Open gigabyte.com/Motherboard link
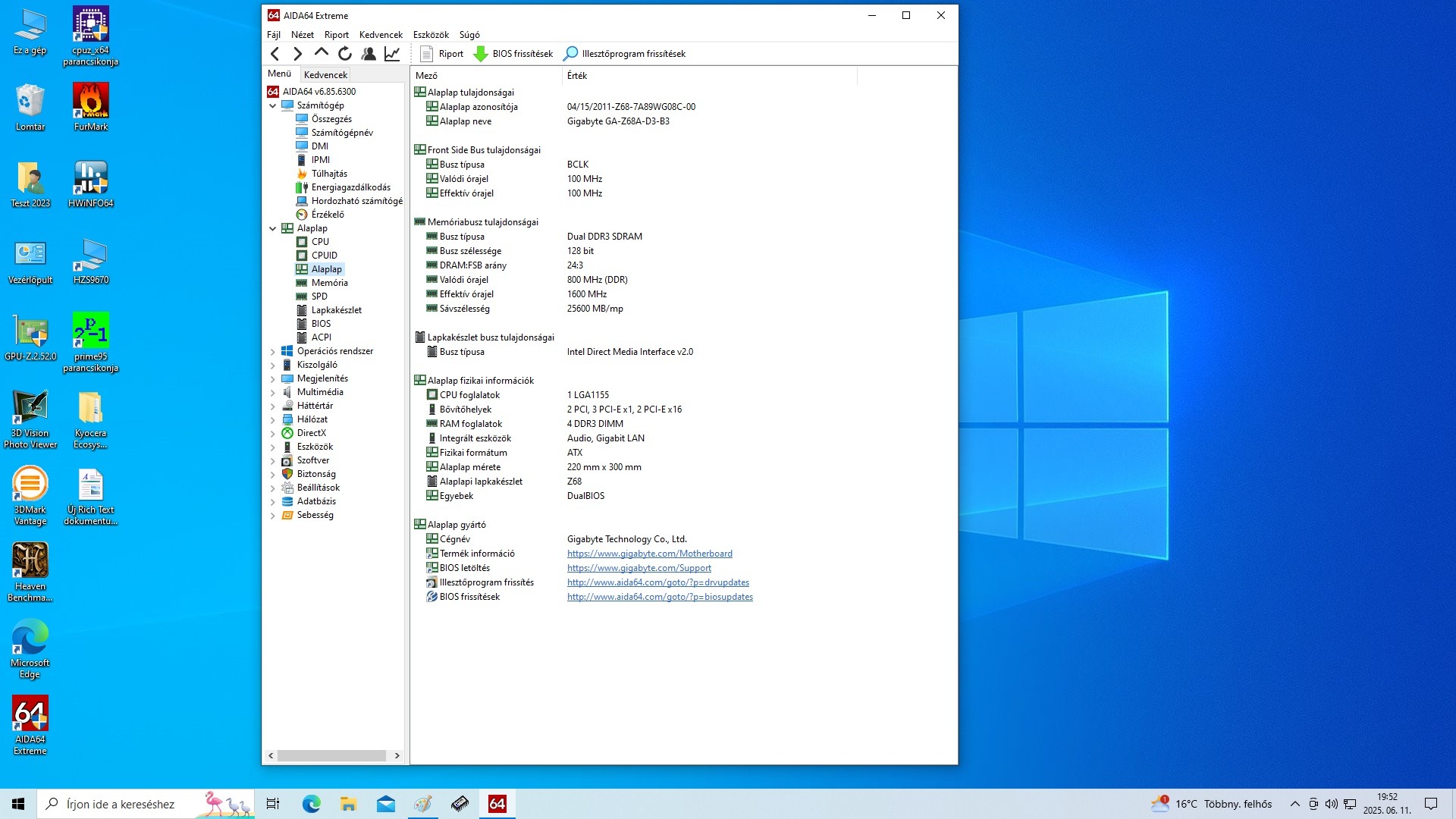The height and width of the screenshot is (819, 1456). pos(649,554)
